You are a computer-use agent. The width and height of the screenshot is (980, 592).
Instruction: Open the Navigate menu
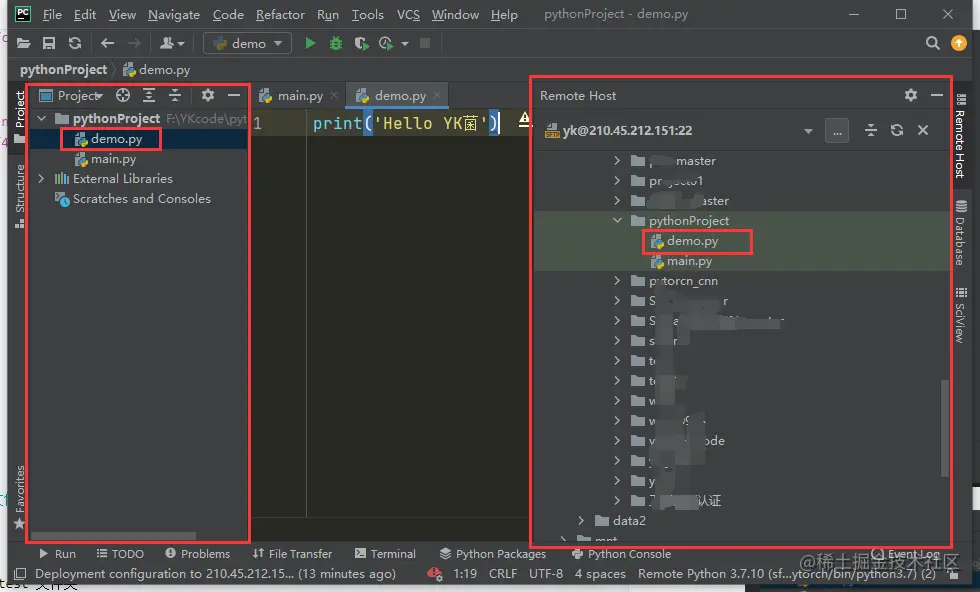[174, 14]
